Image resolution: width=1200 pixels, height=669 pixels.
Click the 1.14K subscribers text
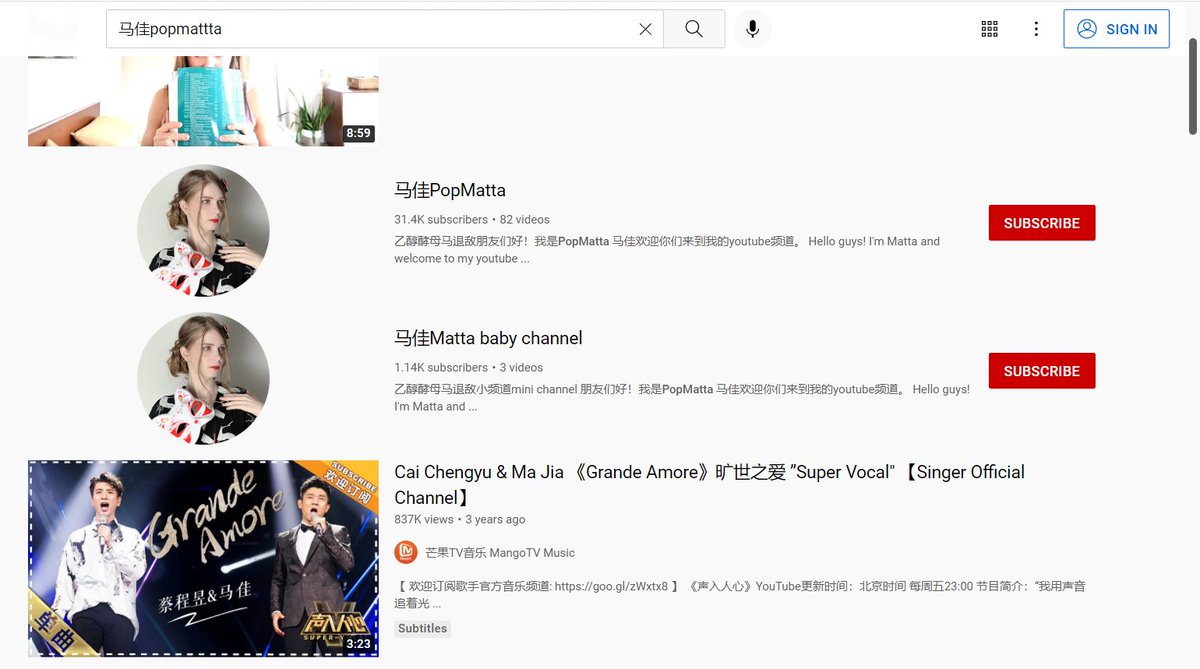click(441, 367)
